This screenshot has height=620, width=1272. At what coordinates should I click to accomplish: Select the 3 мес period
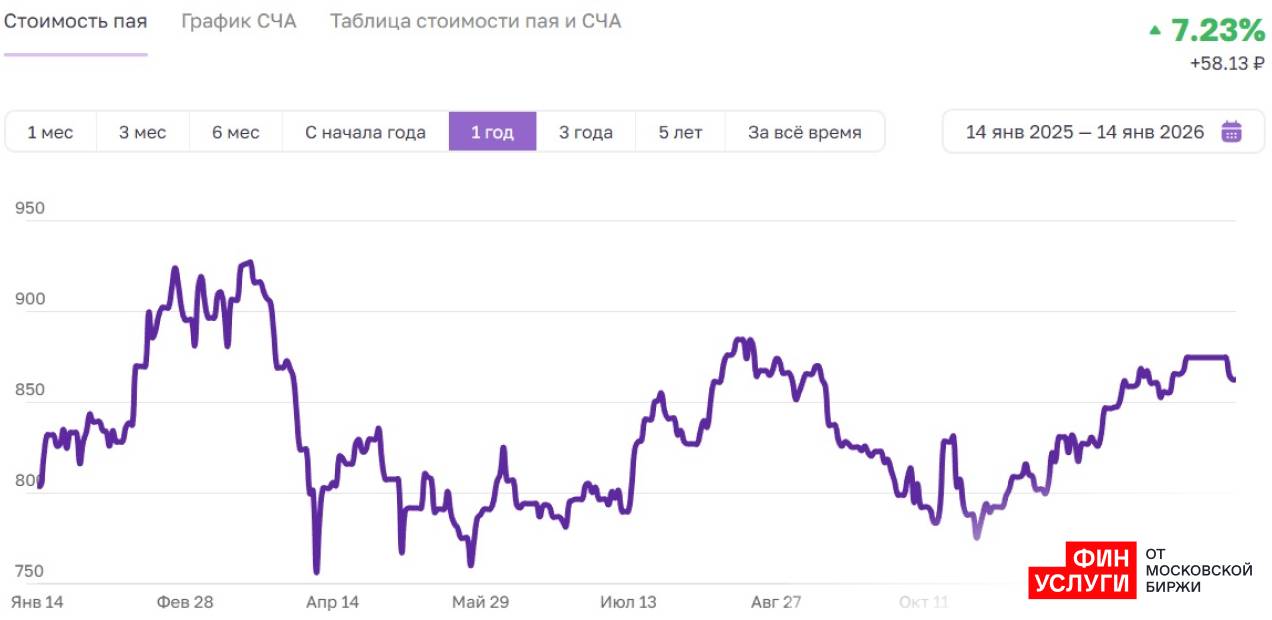click(143, 132)
